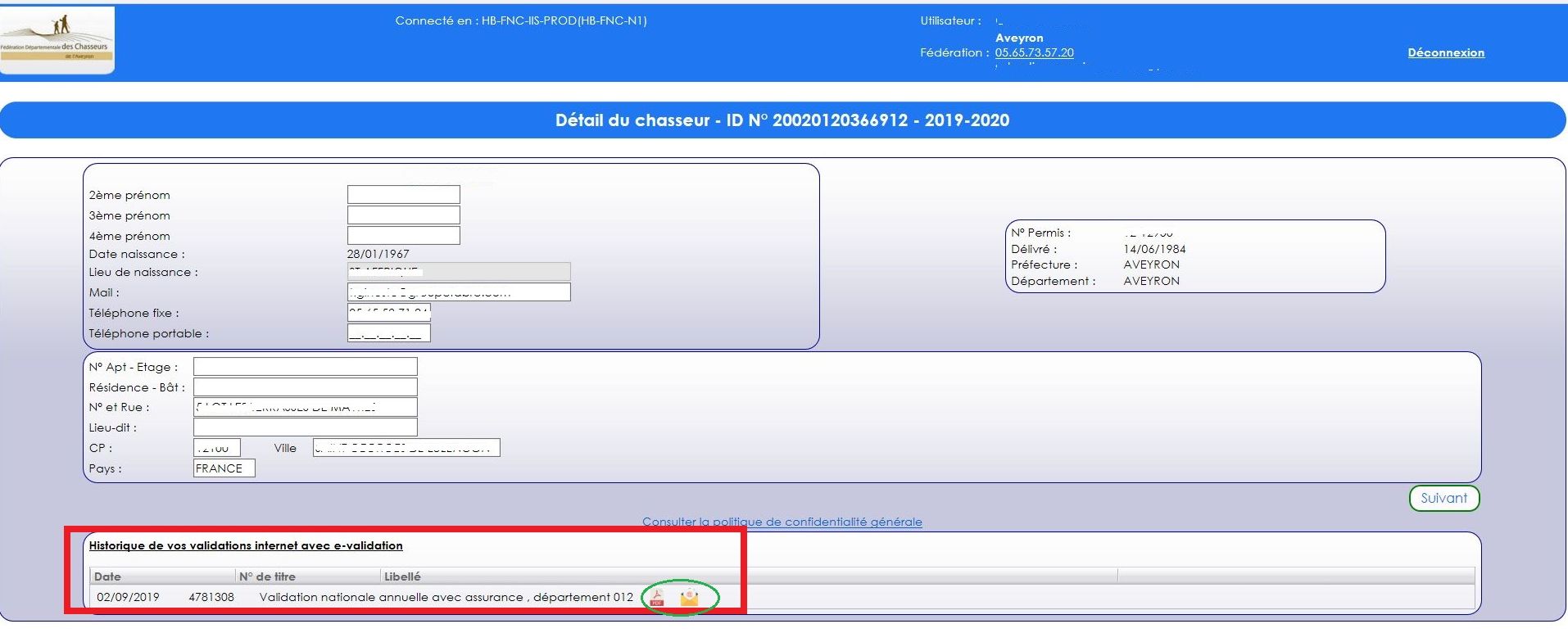Focus the 3ème prénom text box

pyautogui.click(x=403, y=215)
